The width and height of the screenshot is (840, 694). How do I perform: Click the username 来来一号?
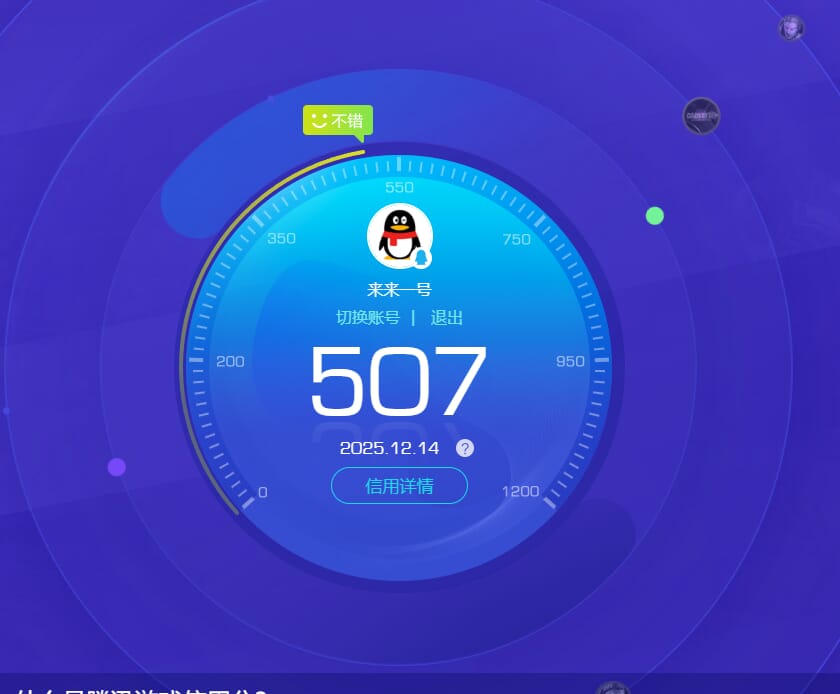click(400, 289)
